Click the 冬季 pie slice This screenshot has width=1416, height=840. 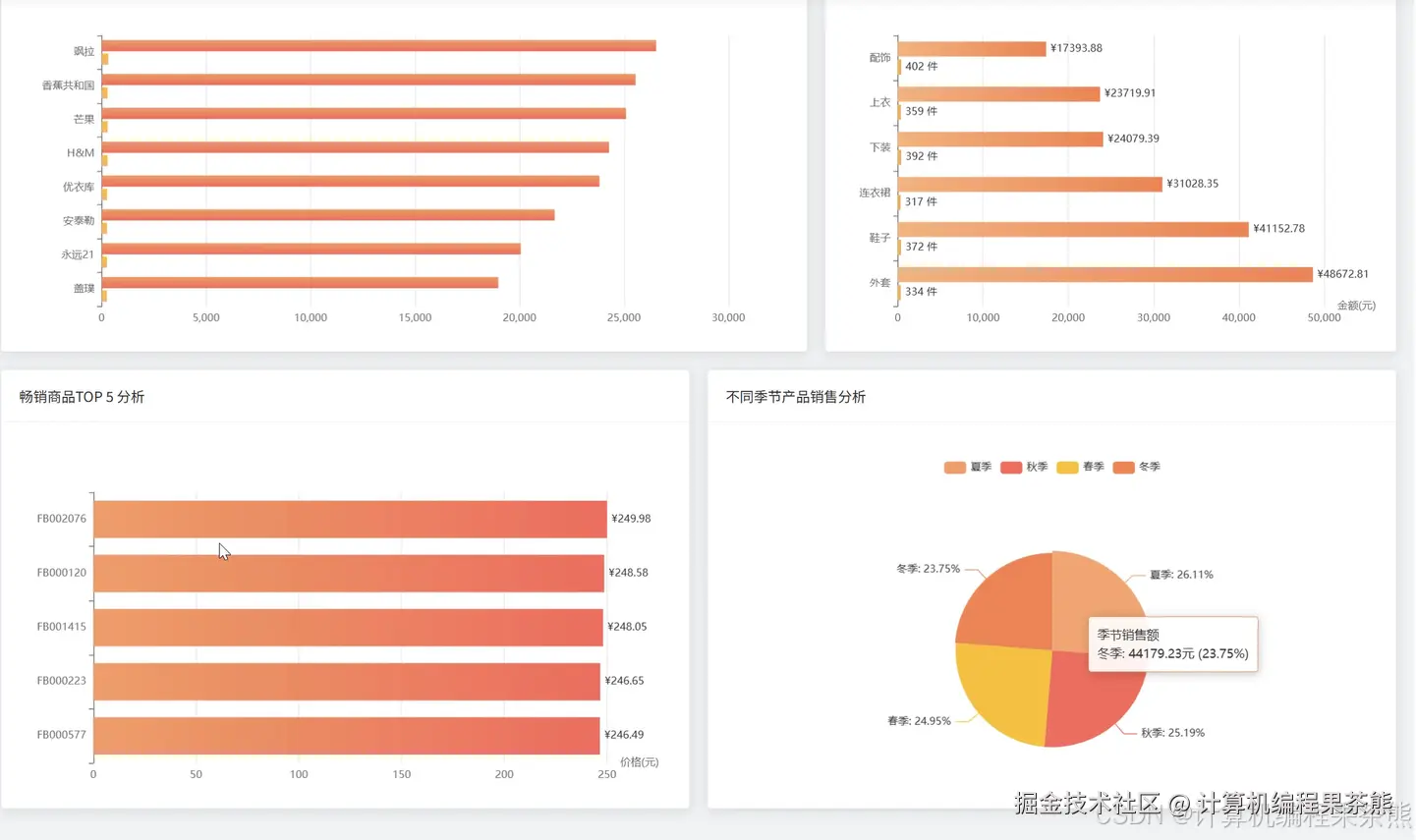[x=1012, y=604]
